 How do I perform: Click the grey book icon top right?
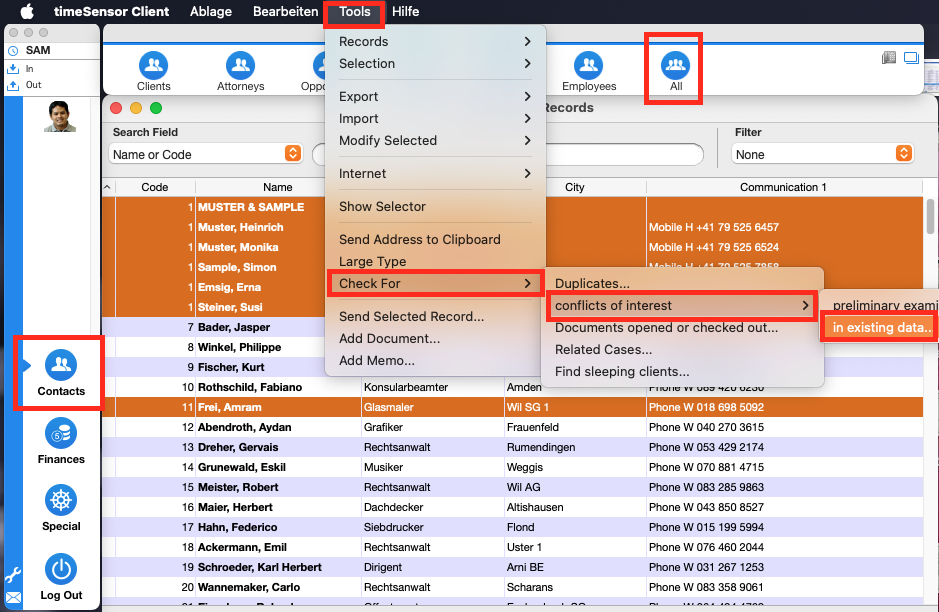[889, 57]
